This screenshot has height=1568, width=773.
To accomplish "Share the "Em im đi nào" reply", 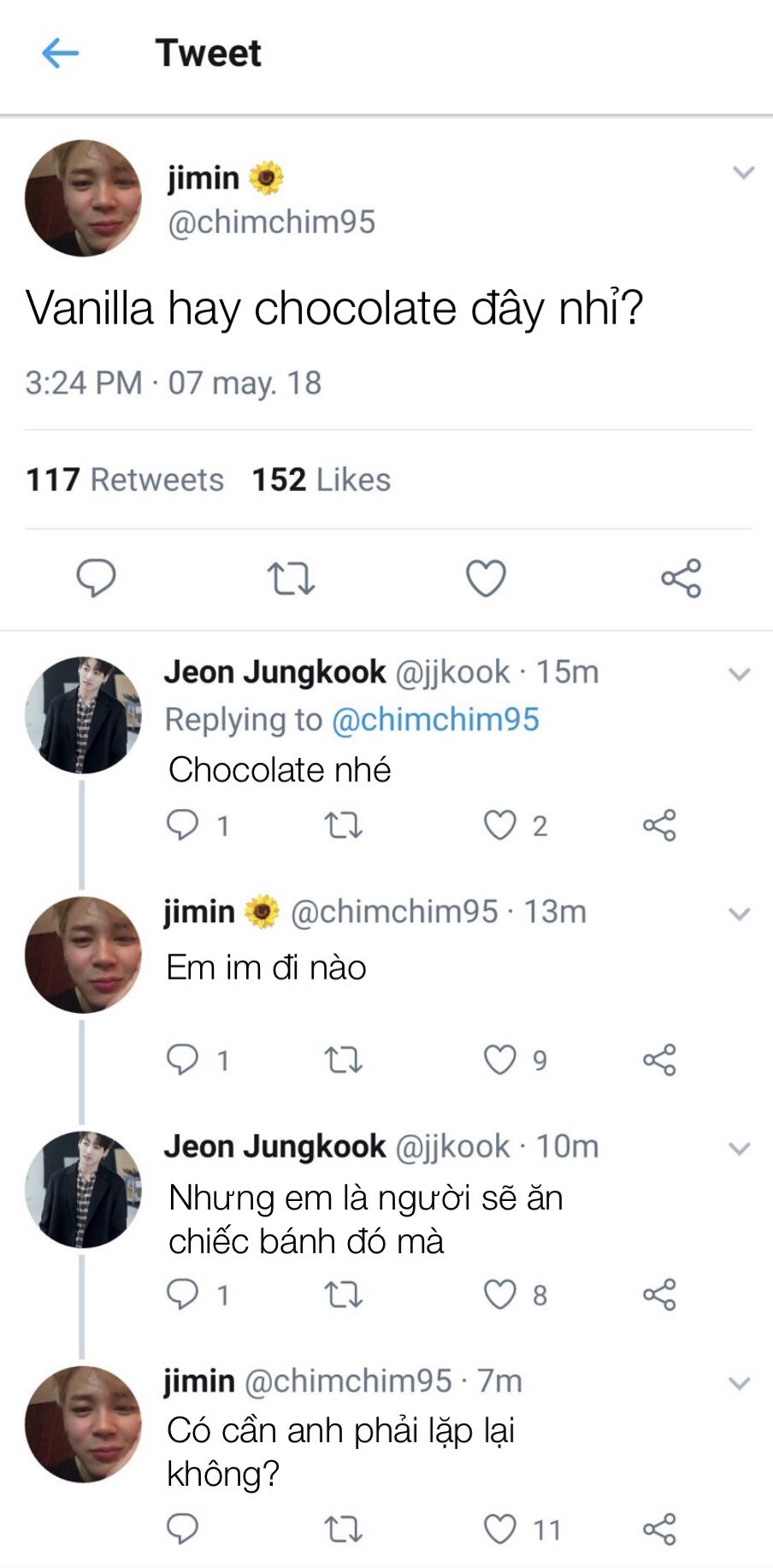I will click(659, 1060).
